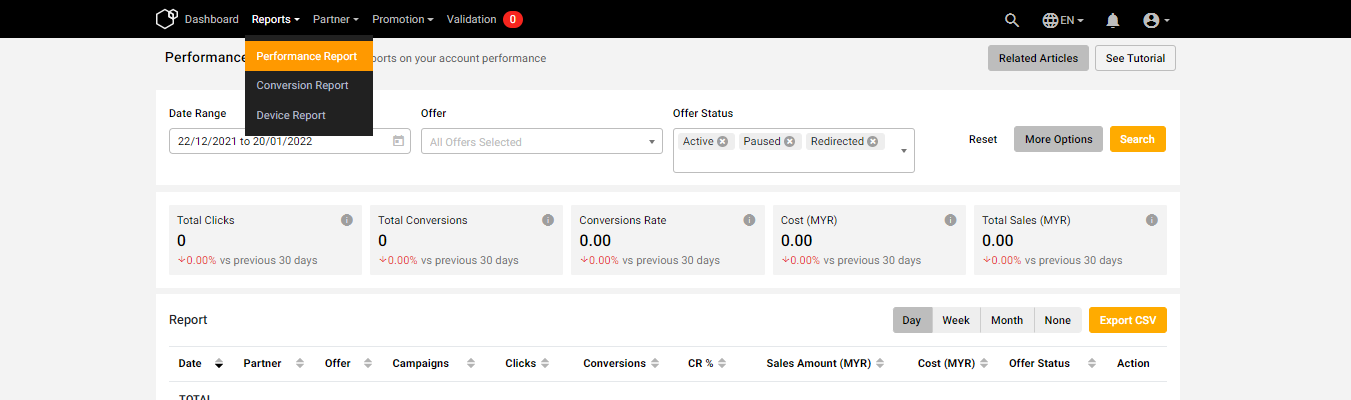Show info for Conversions Rate
1351x400 pixels.
point(749,220)
